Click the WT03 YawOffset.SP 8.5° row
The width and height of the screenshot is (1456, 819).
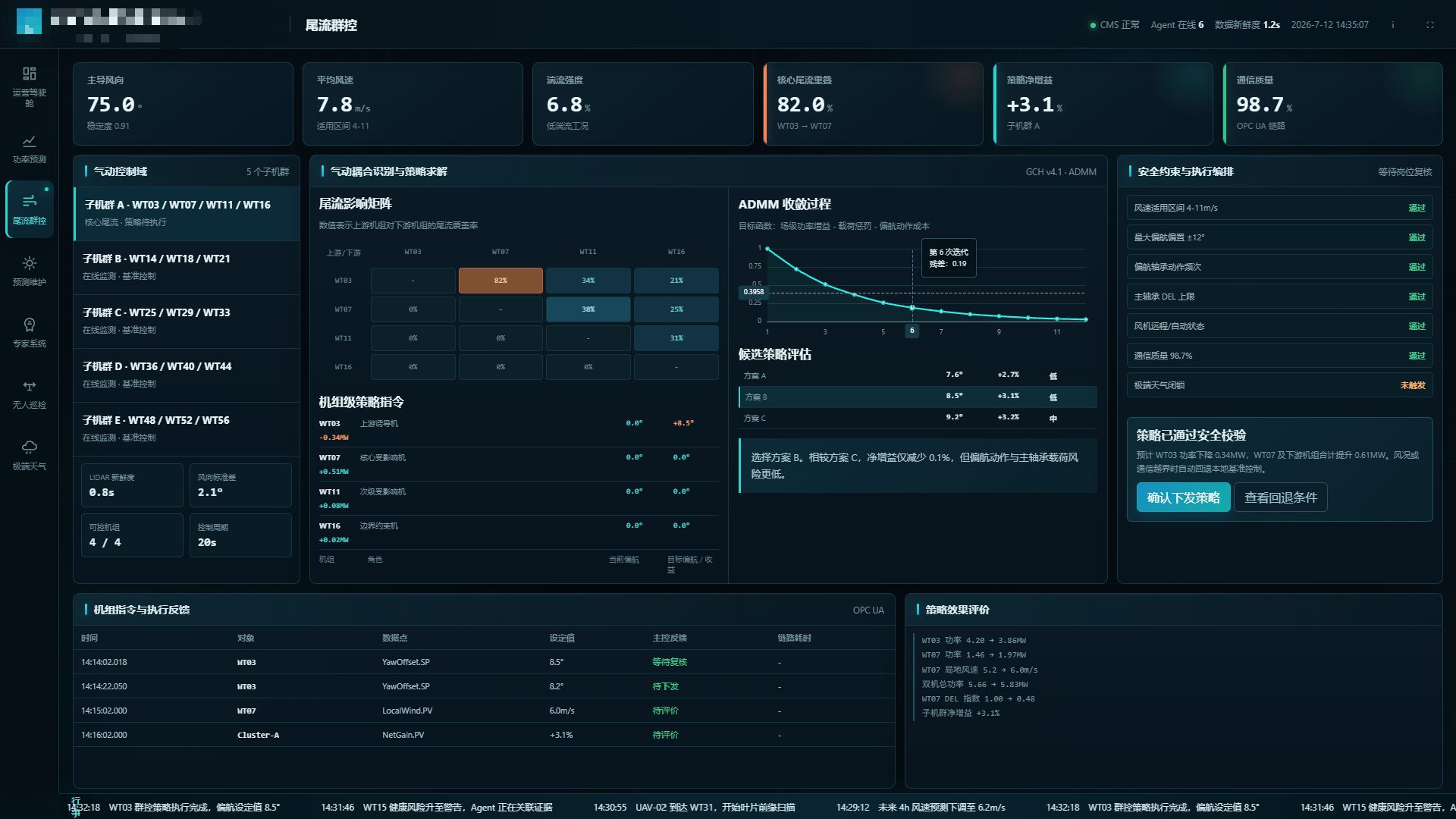coord(484,662)
